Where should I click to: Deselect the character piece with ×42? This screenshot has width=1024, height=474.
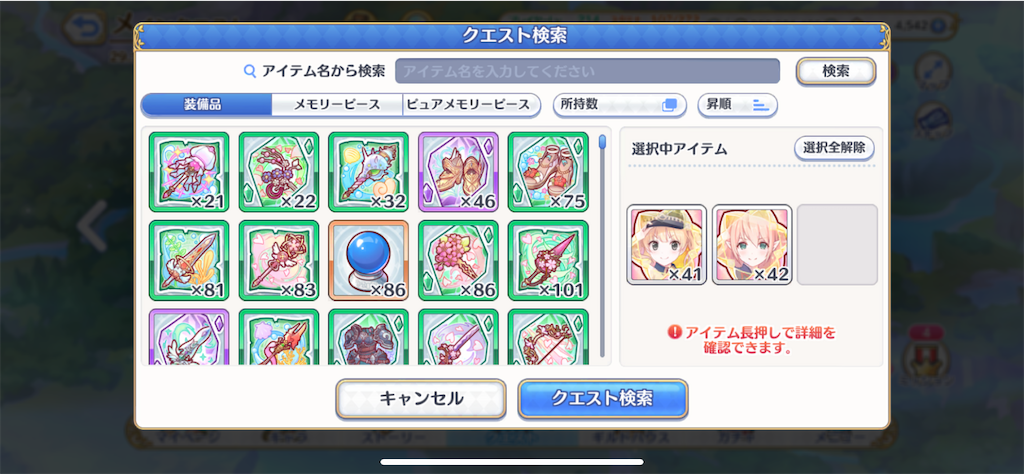tap(752, 245)
